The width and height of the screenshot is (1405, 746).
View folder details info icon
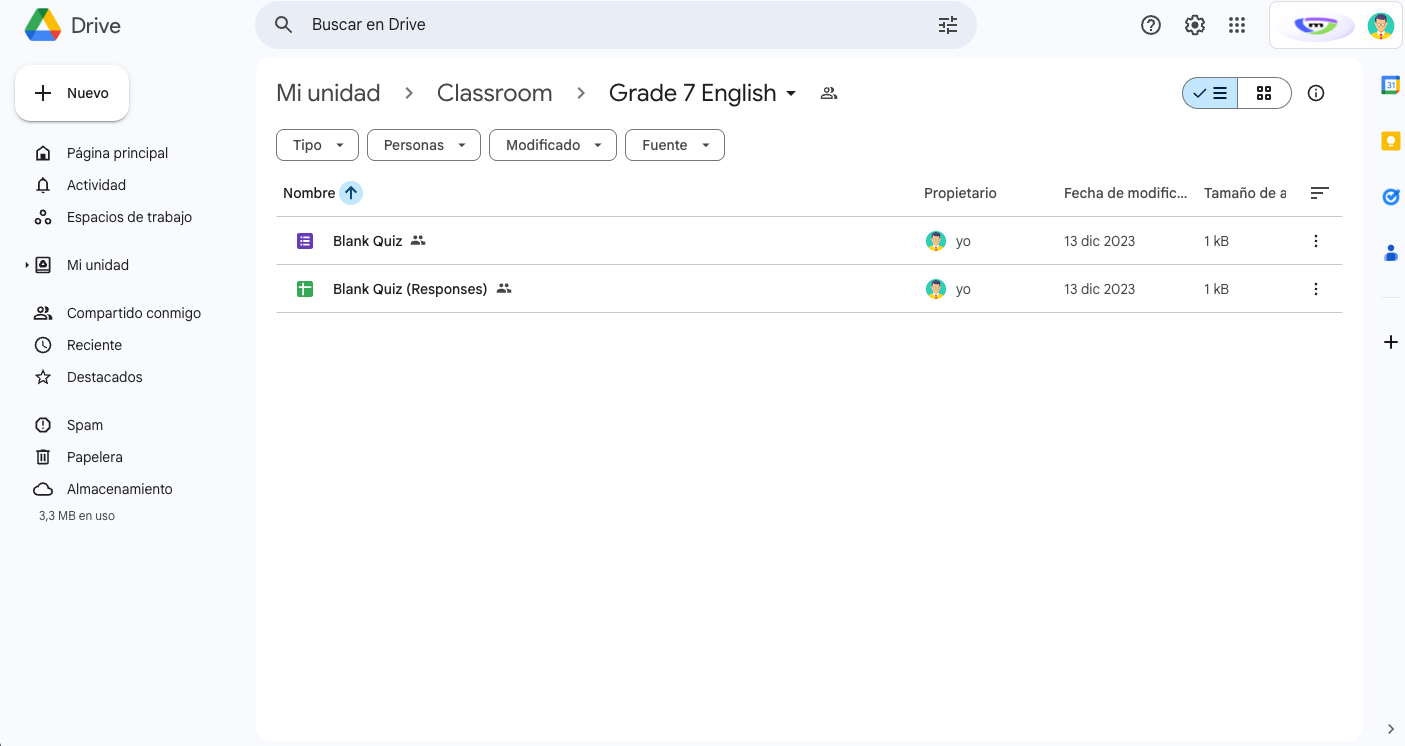point(1316,93)
